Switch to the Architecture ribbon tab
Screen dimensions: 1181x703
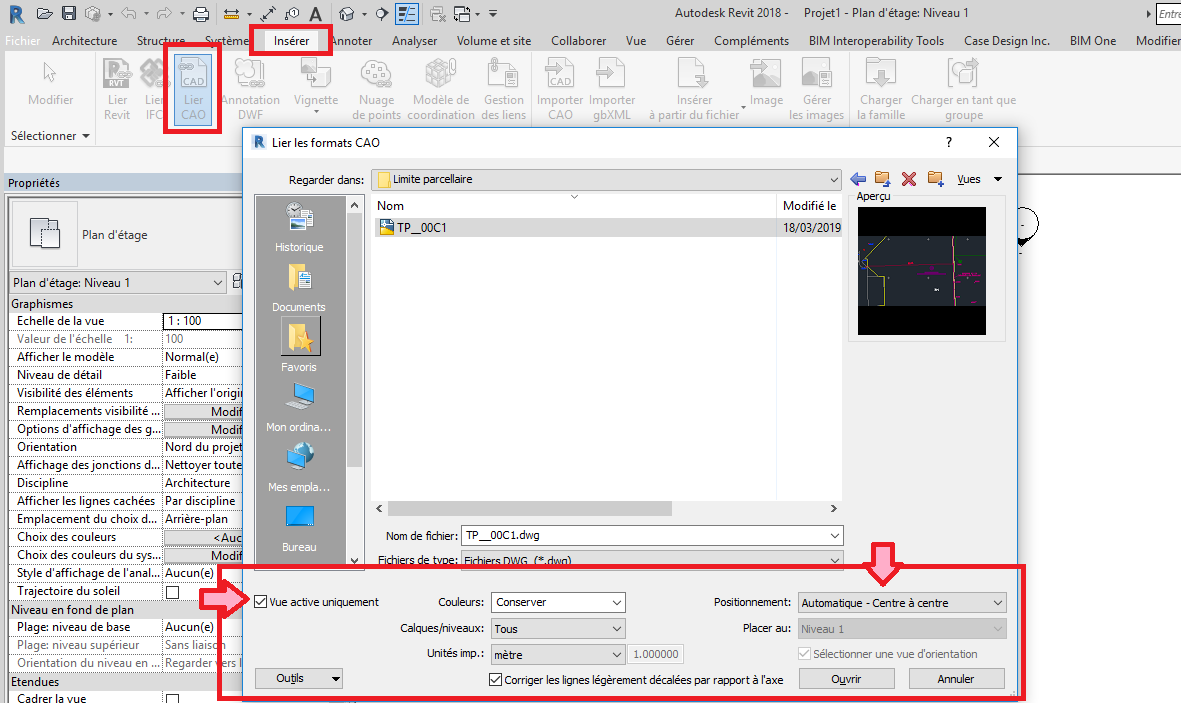pyautogui.click(x=84, y=41)
